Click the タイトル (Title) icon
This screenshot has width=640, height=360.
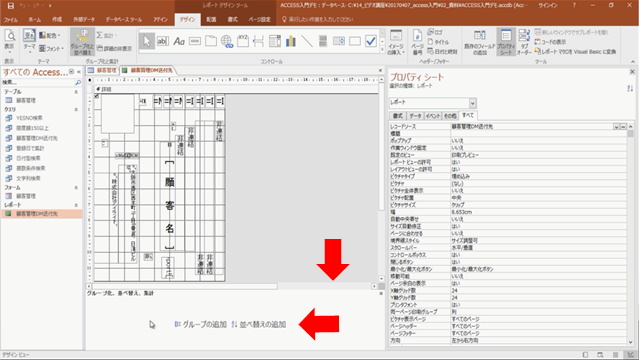(x=438, y=42)
